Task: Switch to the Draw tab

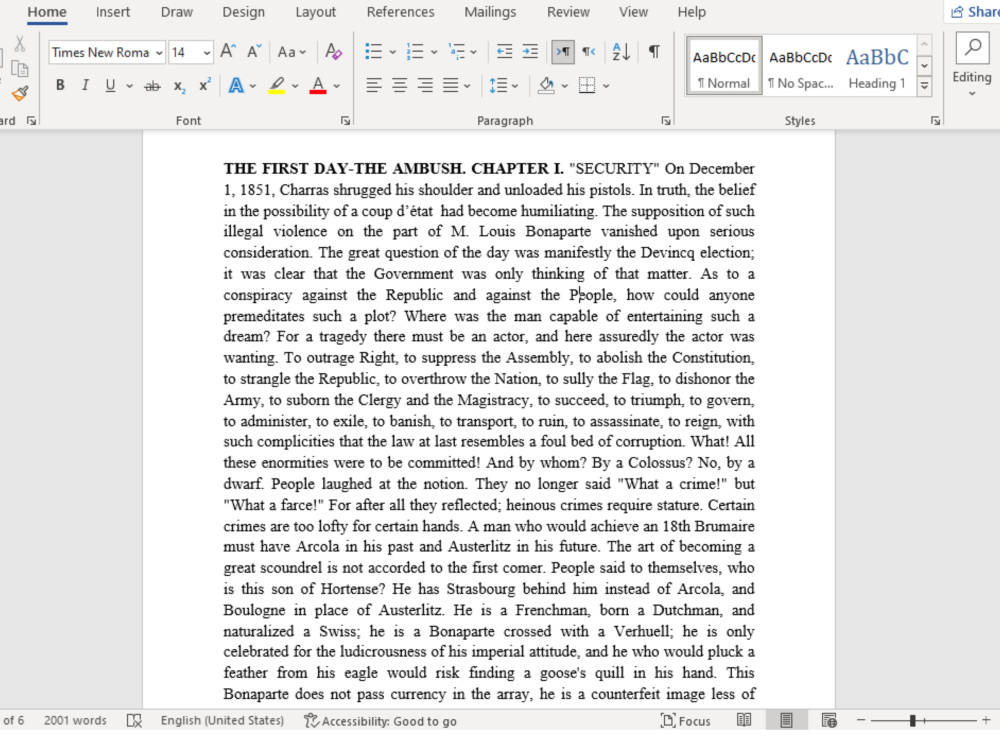Action: [177, 12]
